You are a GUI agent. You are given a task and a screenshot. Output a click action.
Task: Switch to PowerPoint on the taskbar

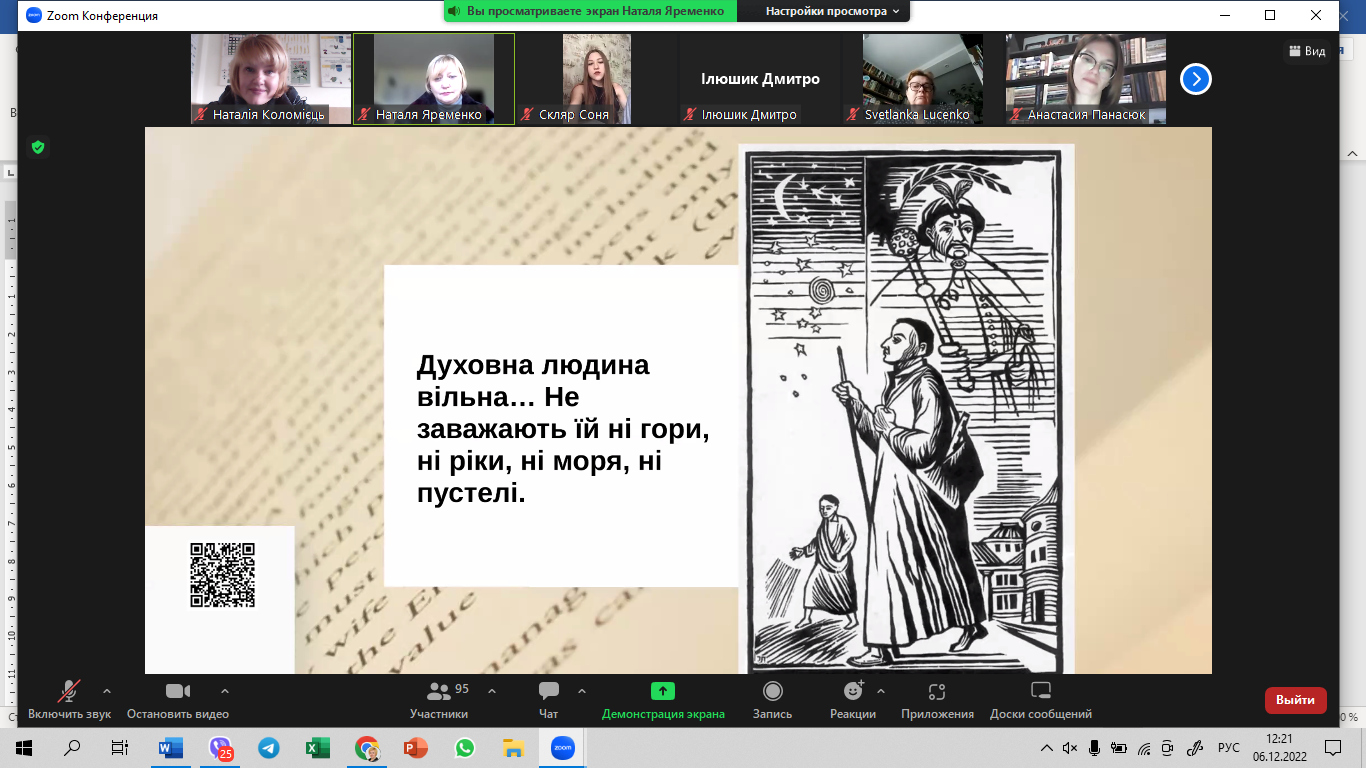click(x=415, y=748)
